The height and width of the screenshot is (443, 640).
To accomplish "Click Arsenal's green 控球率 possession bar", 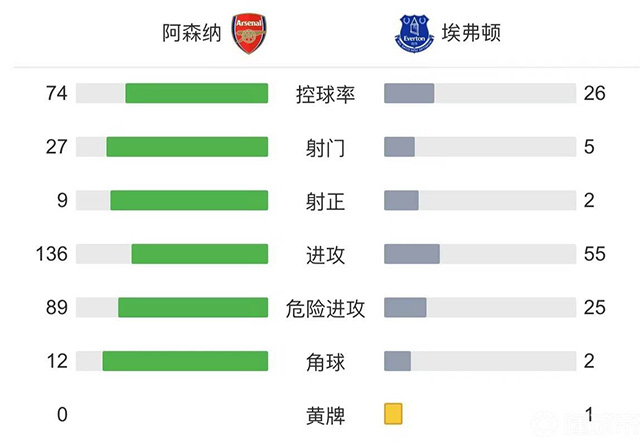I will click(197, 93).
